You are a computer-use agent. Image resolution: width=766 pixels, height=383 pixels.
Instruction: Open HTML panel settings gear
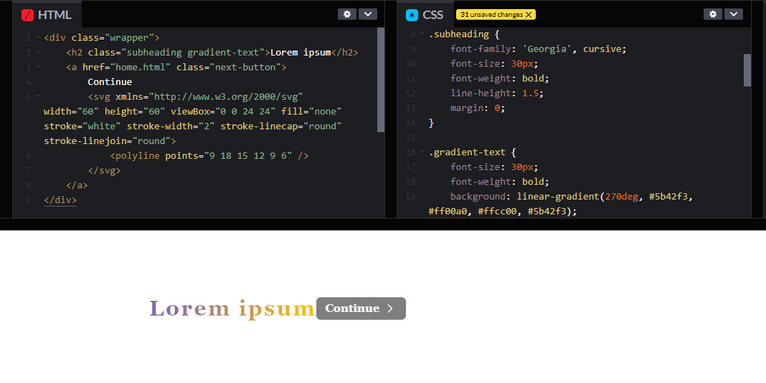click(347, 14)
